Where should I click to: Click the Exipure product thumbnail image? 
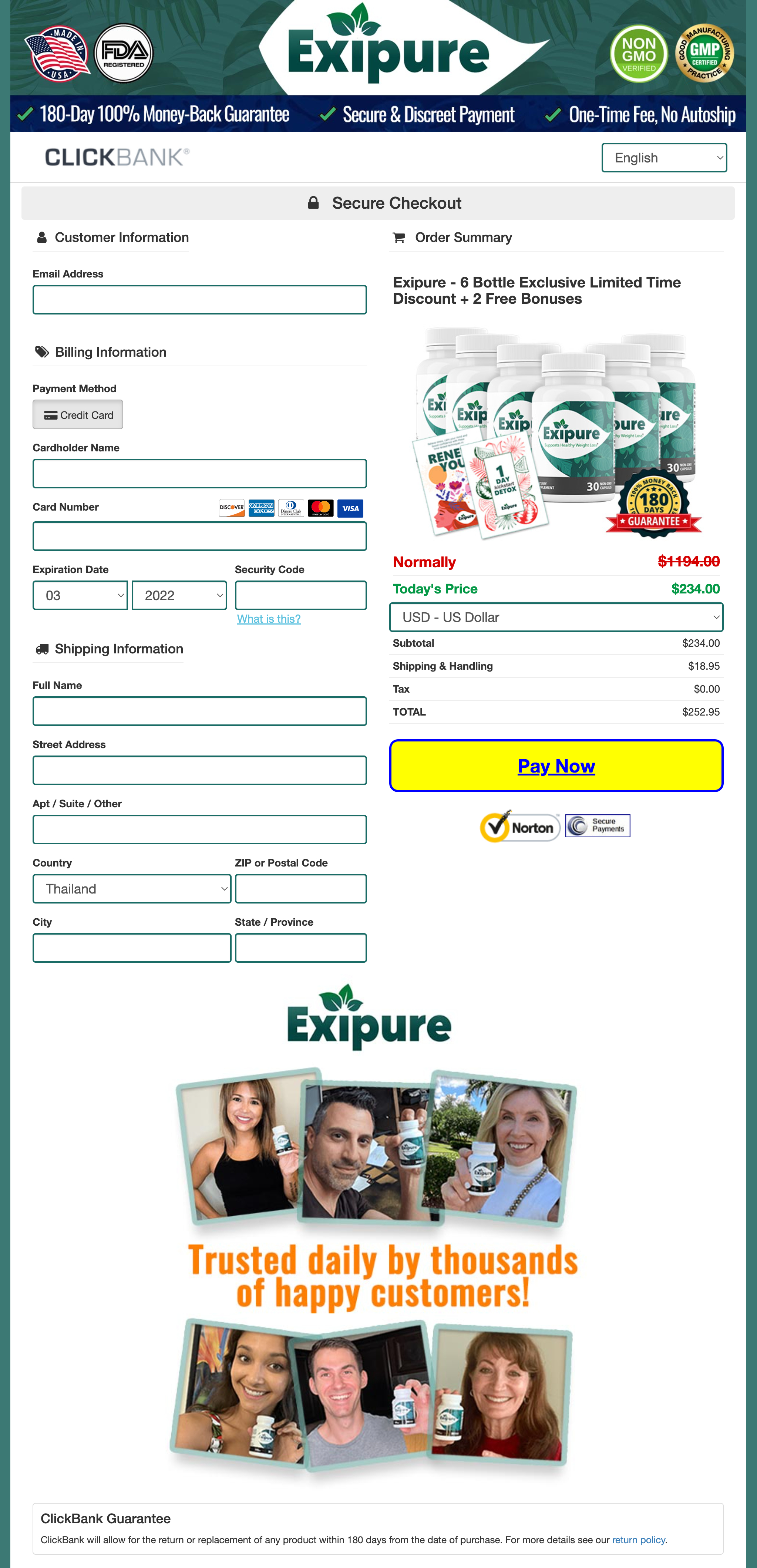[556, 430]
